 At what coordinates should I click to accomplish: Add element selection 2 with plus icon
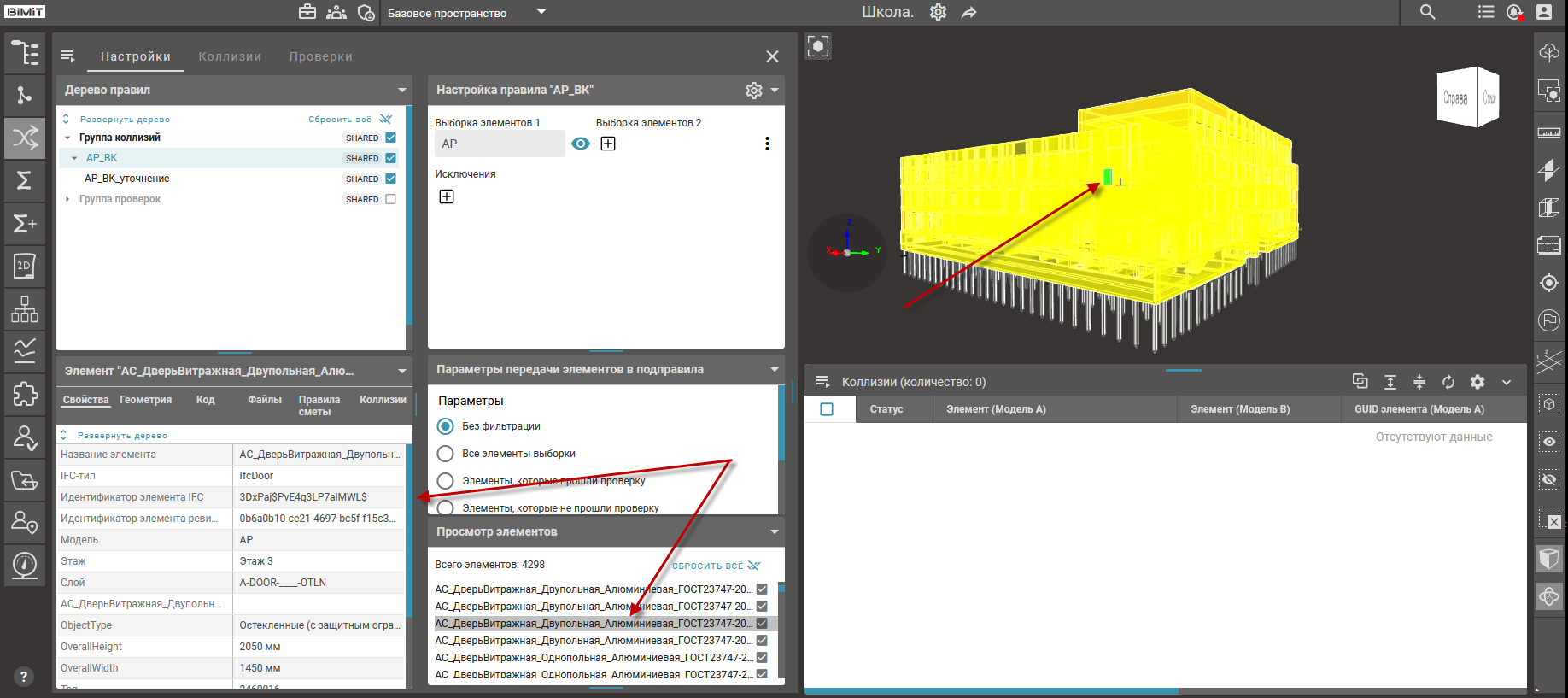608,144
